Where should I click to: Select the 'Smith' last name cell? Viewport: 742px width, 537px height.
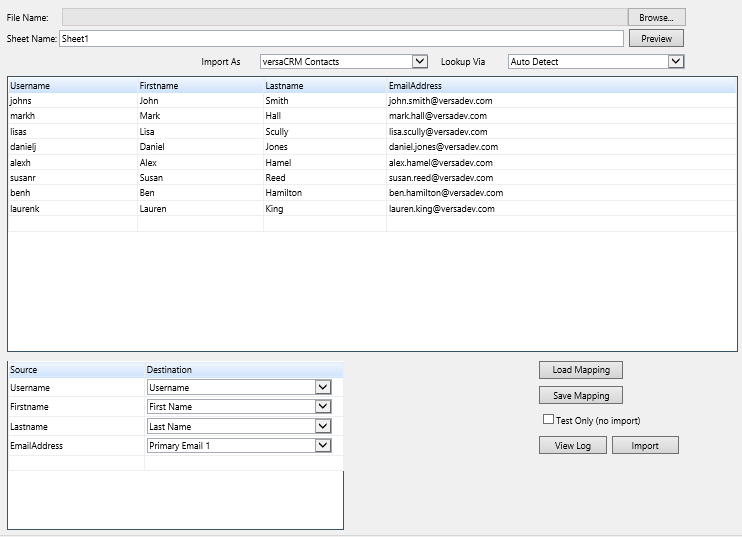(325, 101)
